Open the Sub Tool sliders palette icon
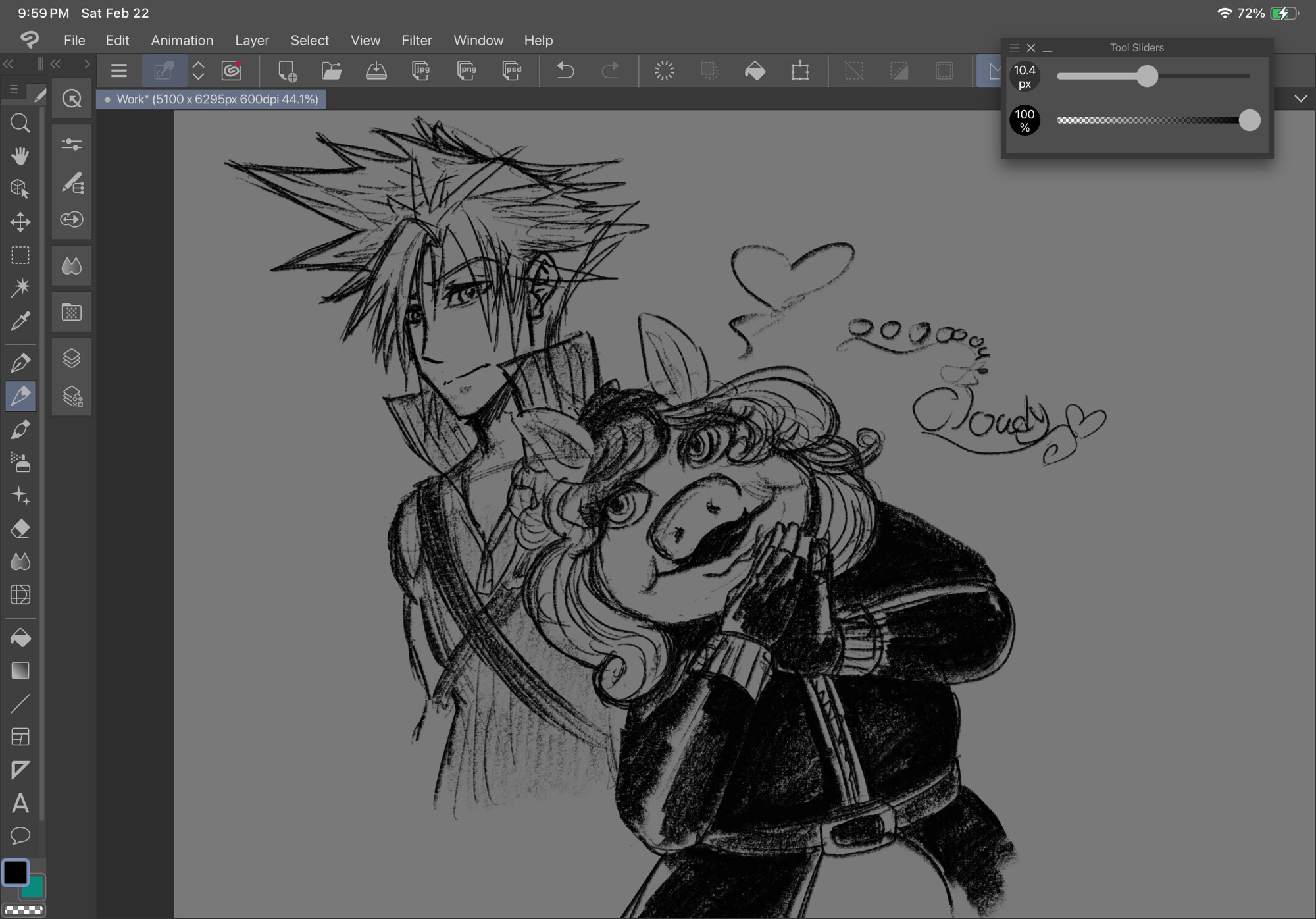 [72, 144]
